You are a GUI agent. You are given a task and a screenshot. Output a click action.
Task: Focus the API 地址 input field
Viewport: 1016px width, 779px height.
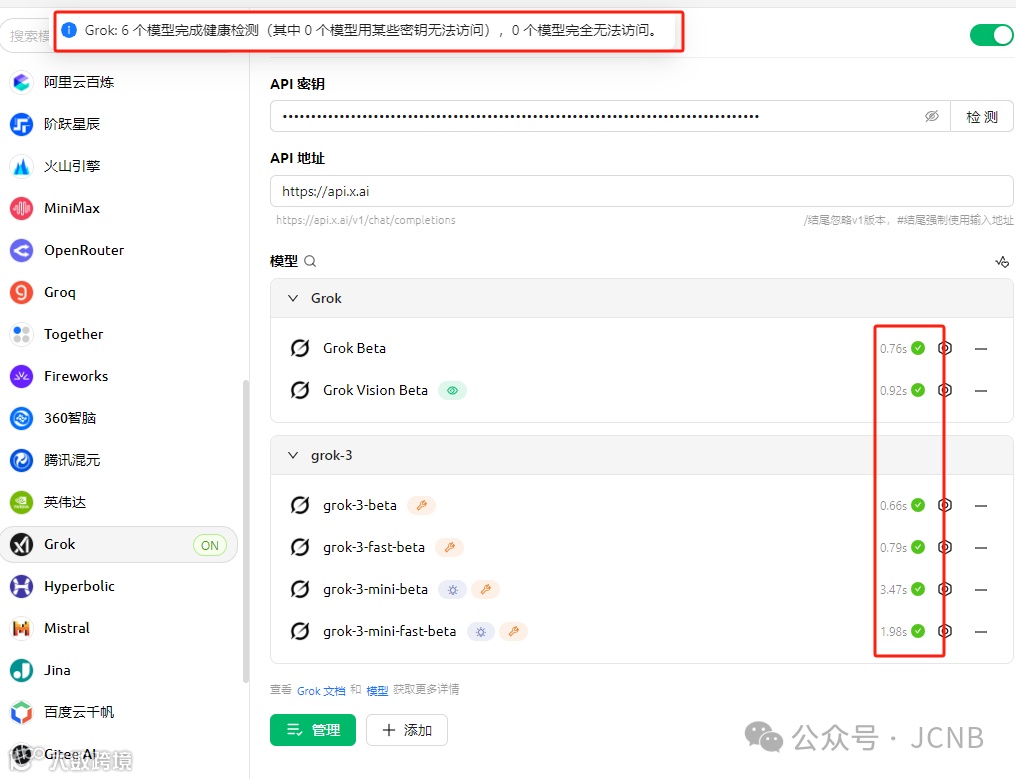click(641, 191)
